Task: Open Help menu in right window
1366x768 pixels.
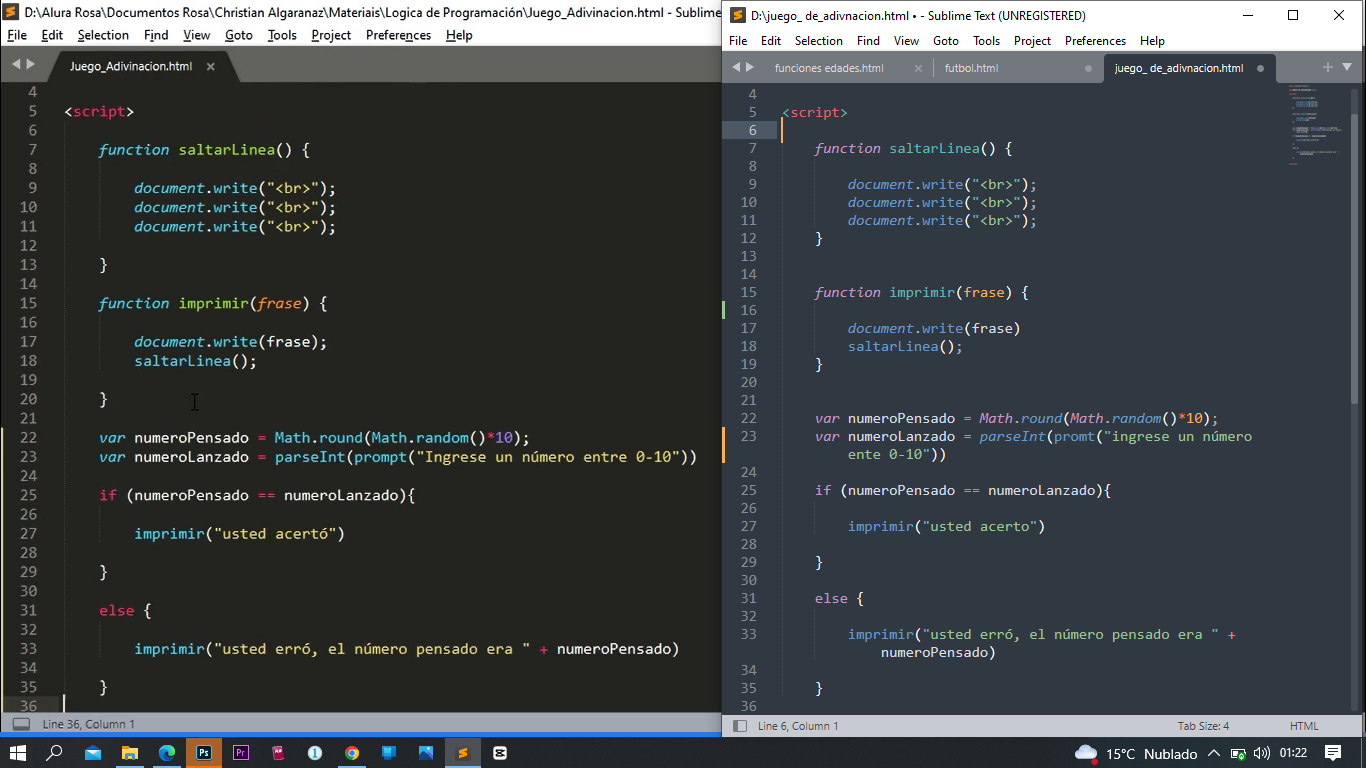Action: click(x=1152, y=41)
